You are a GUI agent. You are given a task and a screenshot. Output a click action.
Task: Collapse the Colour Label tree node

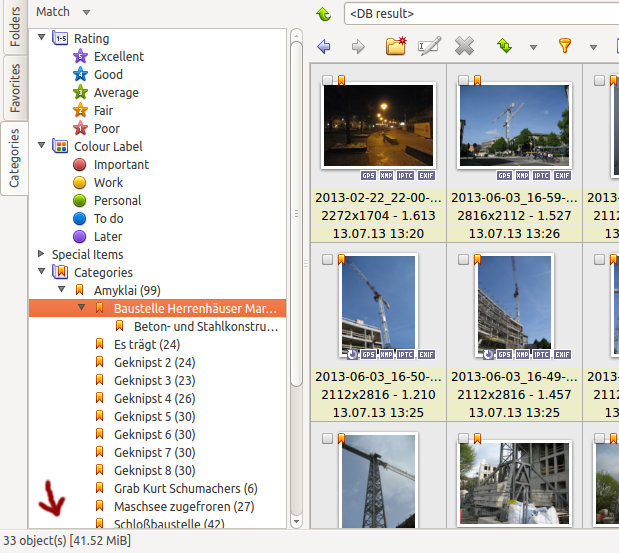pyautogui.click(x=41, y=145)
